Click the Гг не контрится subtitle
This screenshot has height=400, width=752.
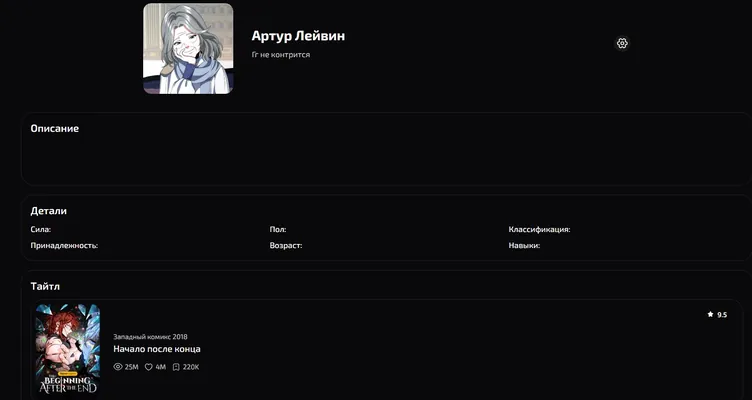(x=281, y=55)
